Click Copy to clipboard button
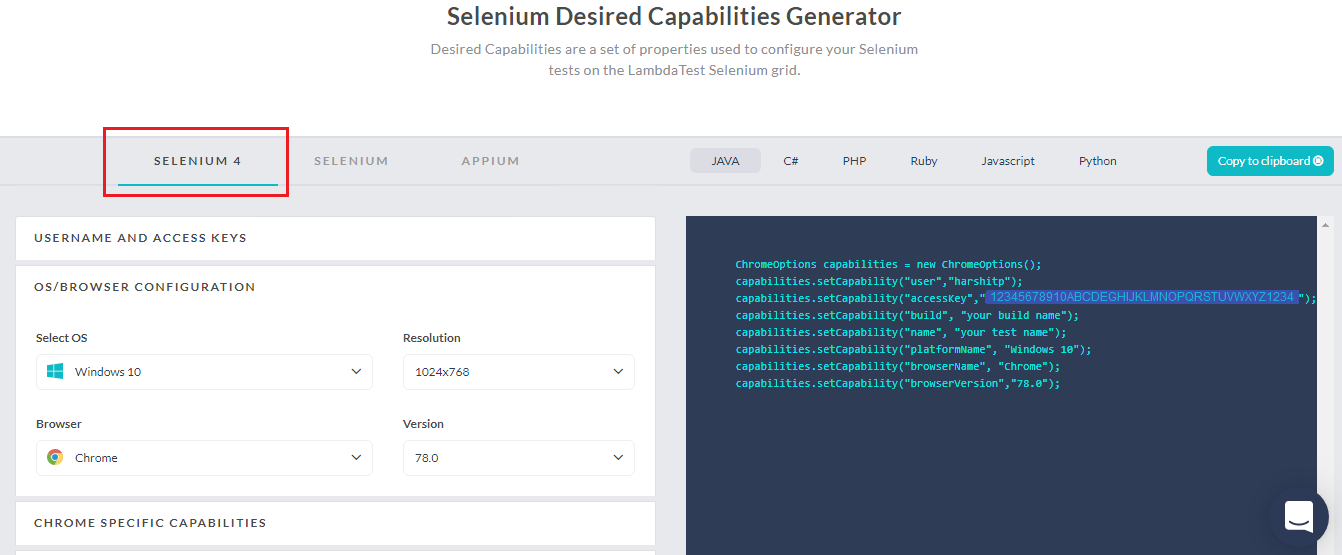This screenshot has height=555, width=1342. tap(1269, 161)
